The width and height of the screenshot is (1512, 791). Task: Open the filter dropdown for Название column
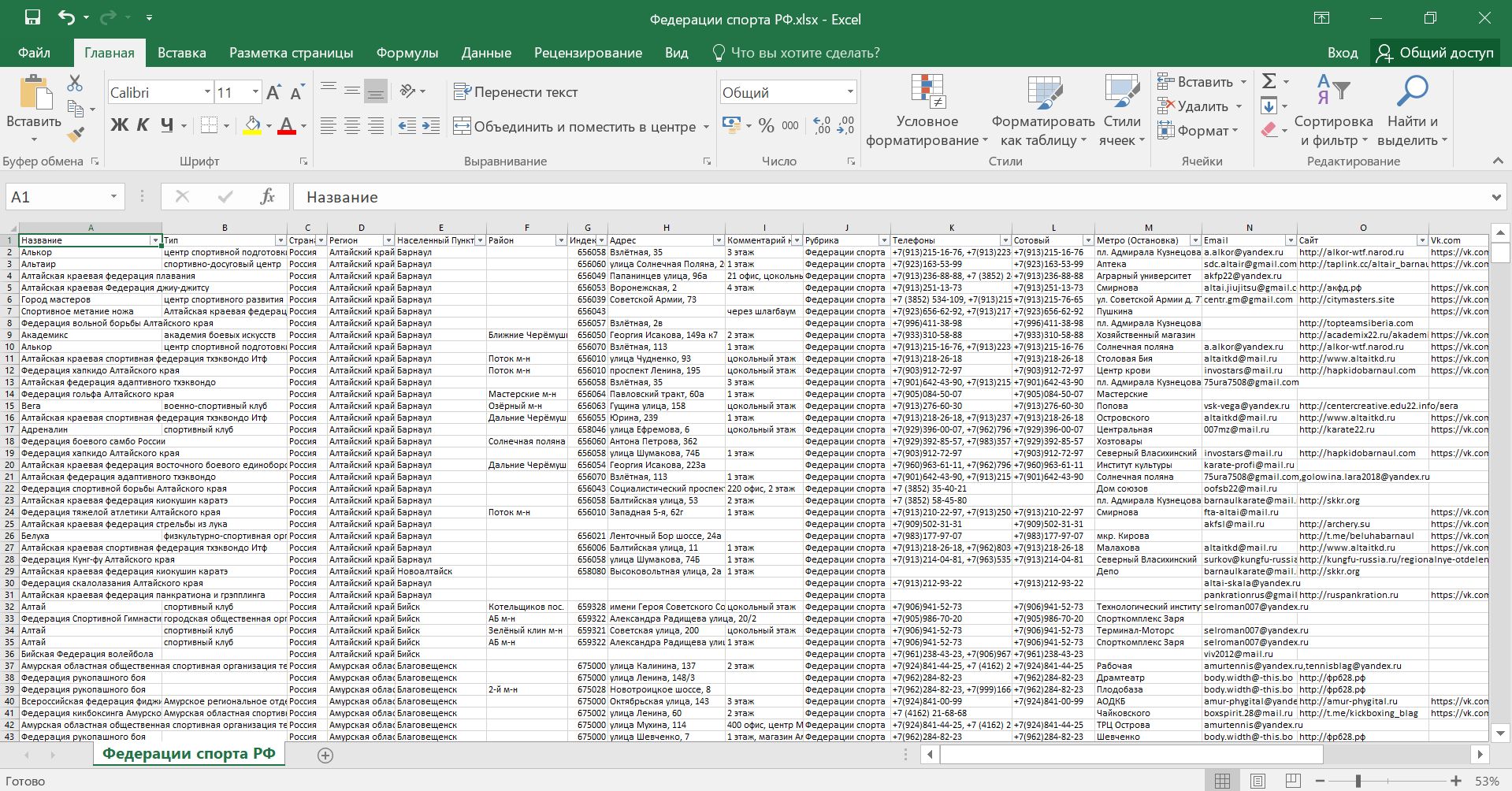pyautogui.click(x=155, y=240)
